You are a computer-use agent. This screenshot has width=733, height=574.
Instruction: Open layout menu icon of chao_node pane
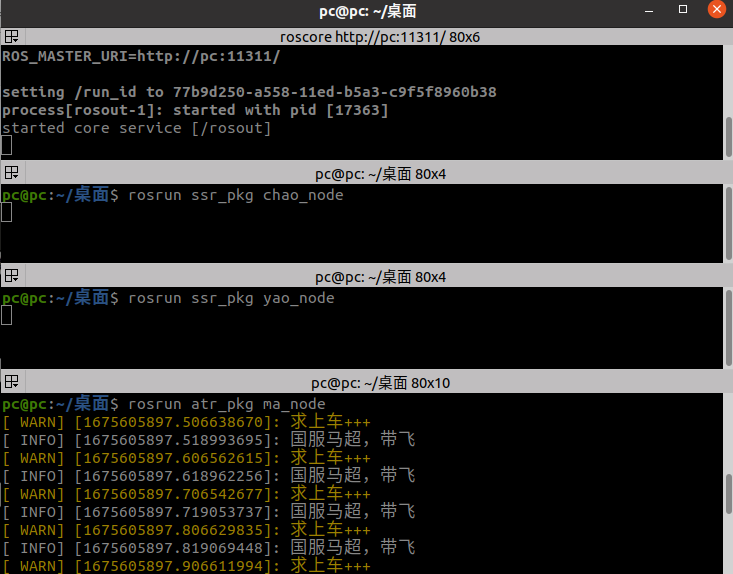[x=12, y=173]
